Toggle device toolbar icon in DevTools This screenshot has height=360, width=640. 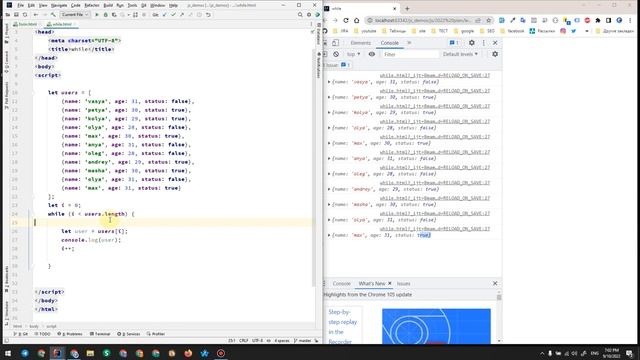[335, 42]
